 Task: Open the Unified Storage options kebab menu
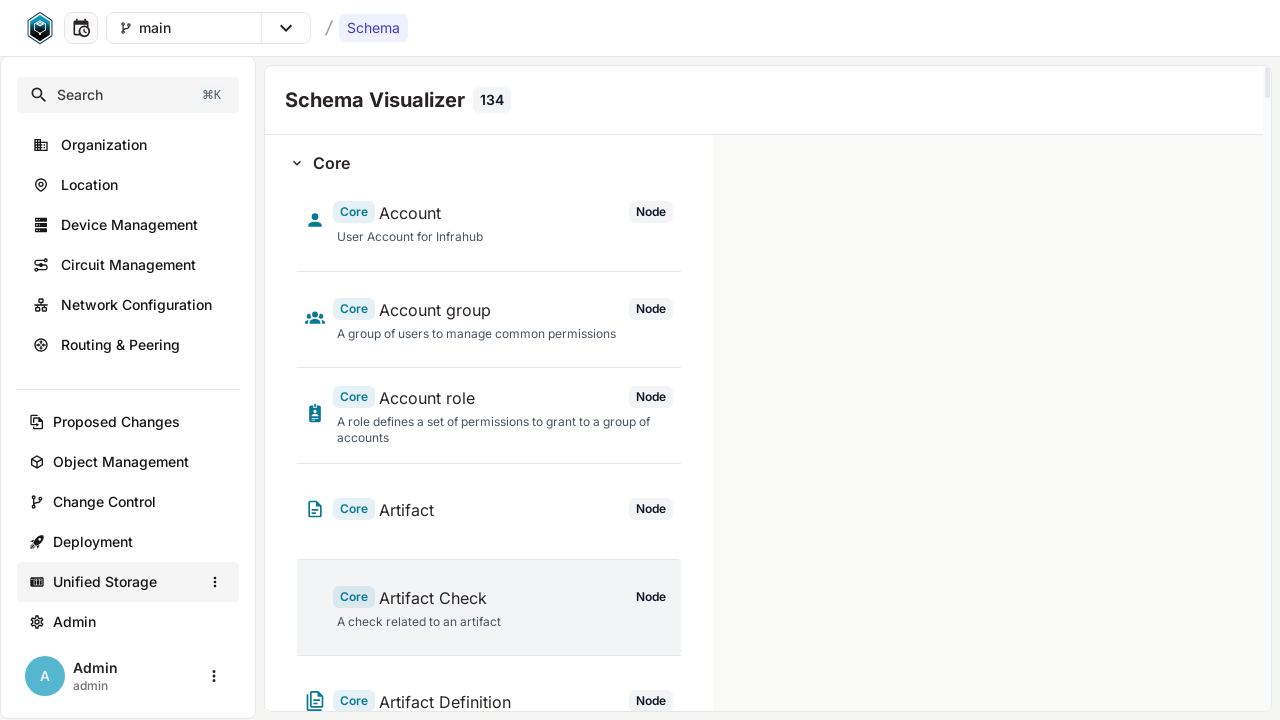215,582
